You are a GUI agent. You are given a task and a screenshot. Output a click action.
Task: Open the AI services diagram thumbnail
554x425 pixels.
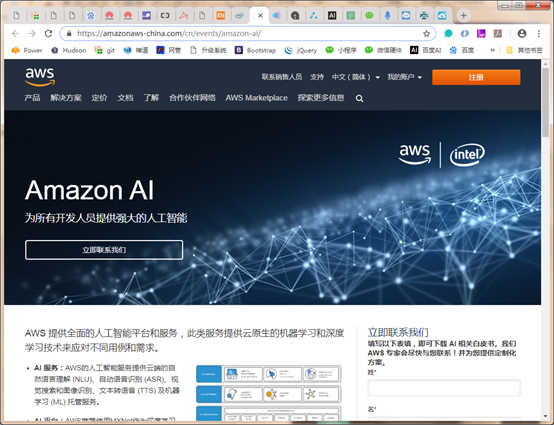(x=269, y=393)
